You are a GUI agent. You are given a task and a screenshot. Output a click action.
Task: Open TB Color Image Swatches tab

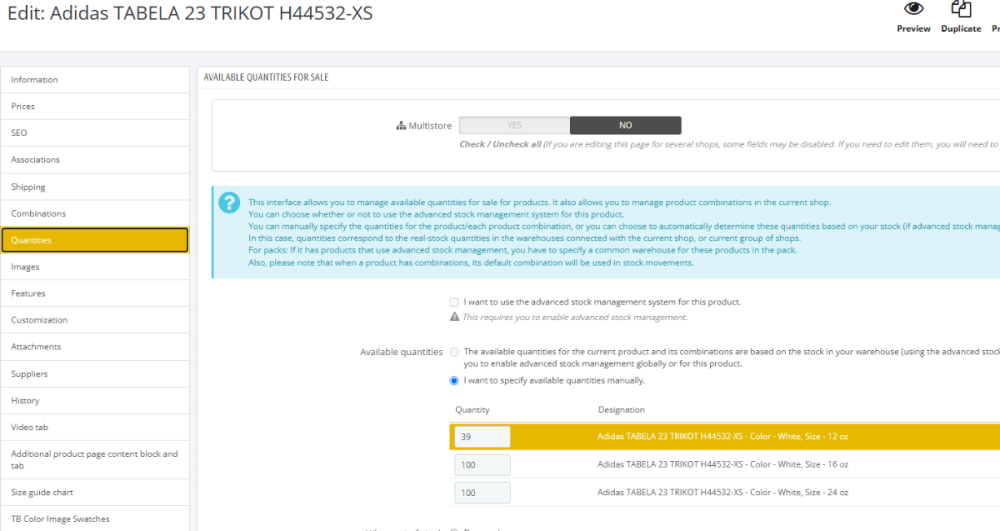point(95,519)
